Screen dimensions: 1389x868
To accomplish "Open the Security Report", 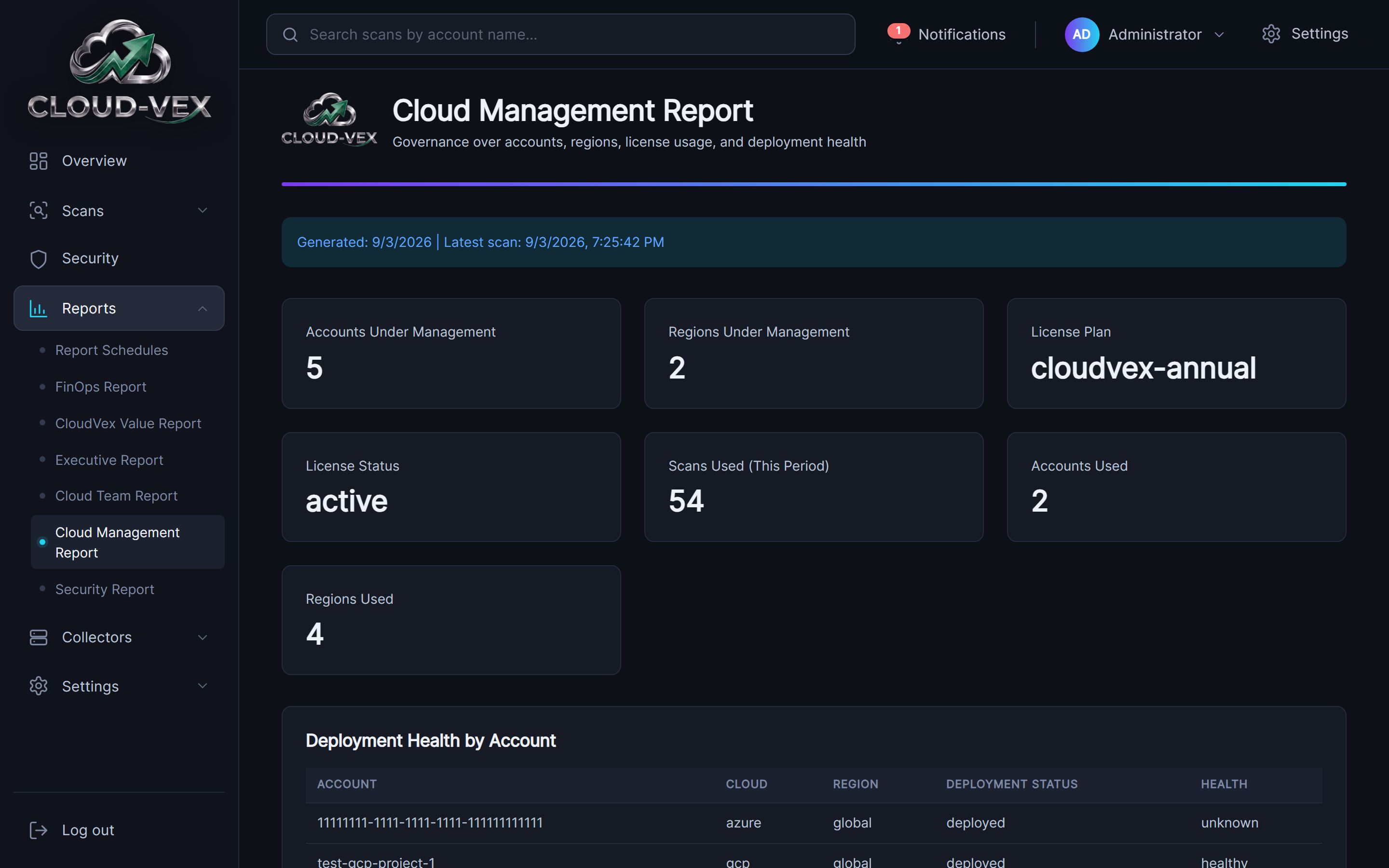I will (x=105, y=590).
